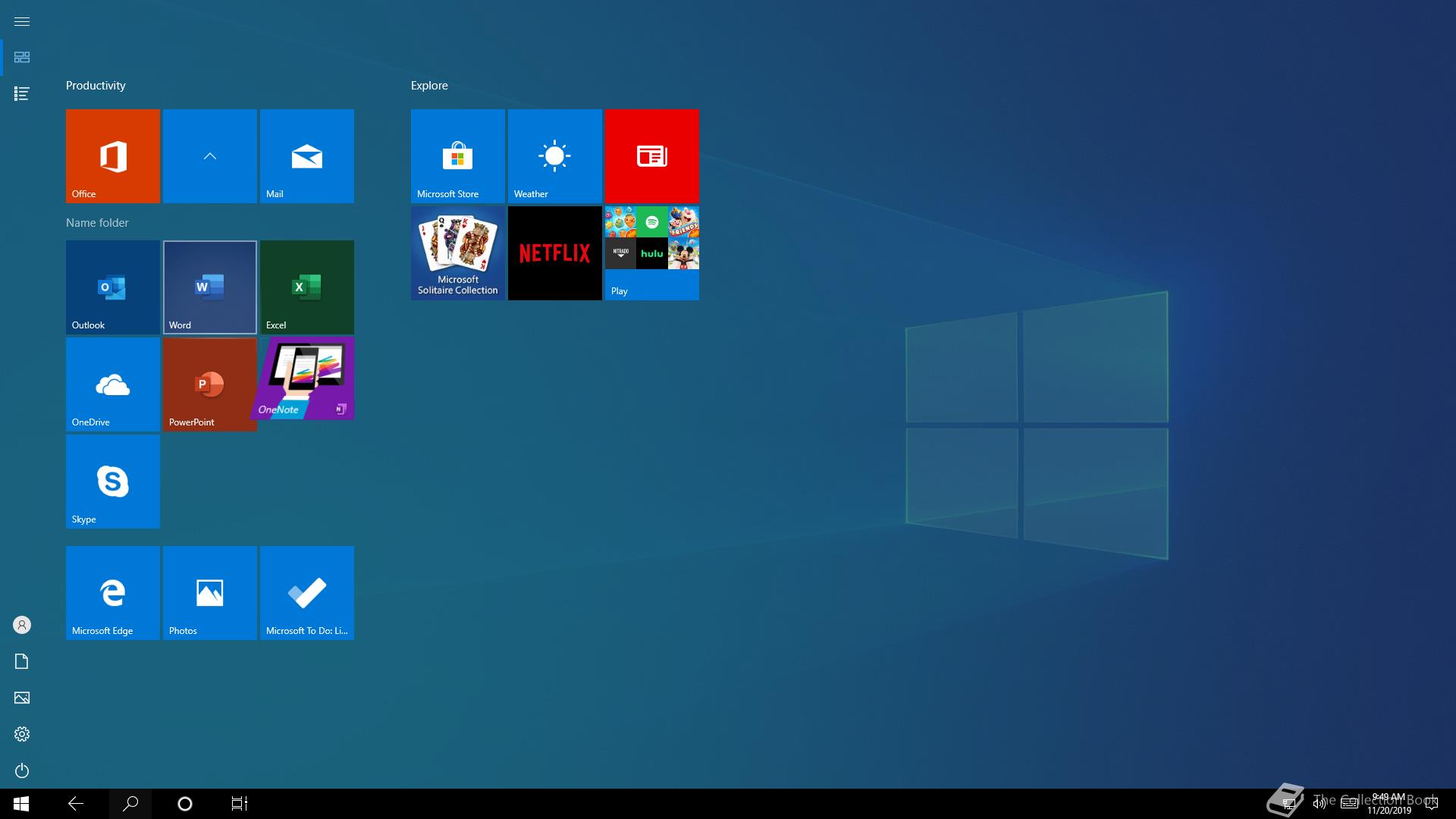The height and width of the screenshot is (819, 1456).
Task: Open the Netflix tile
Action: [x=555, y=253]
